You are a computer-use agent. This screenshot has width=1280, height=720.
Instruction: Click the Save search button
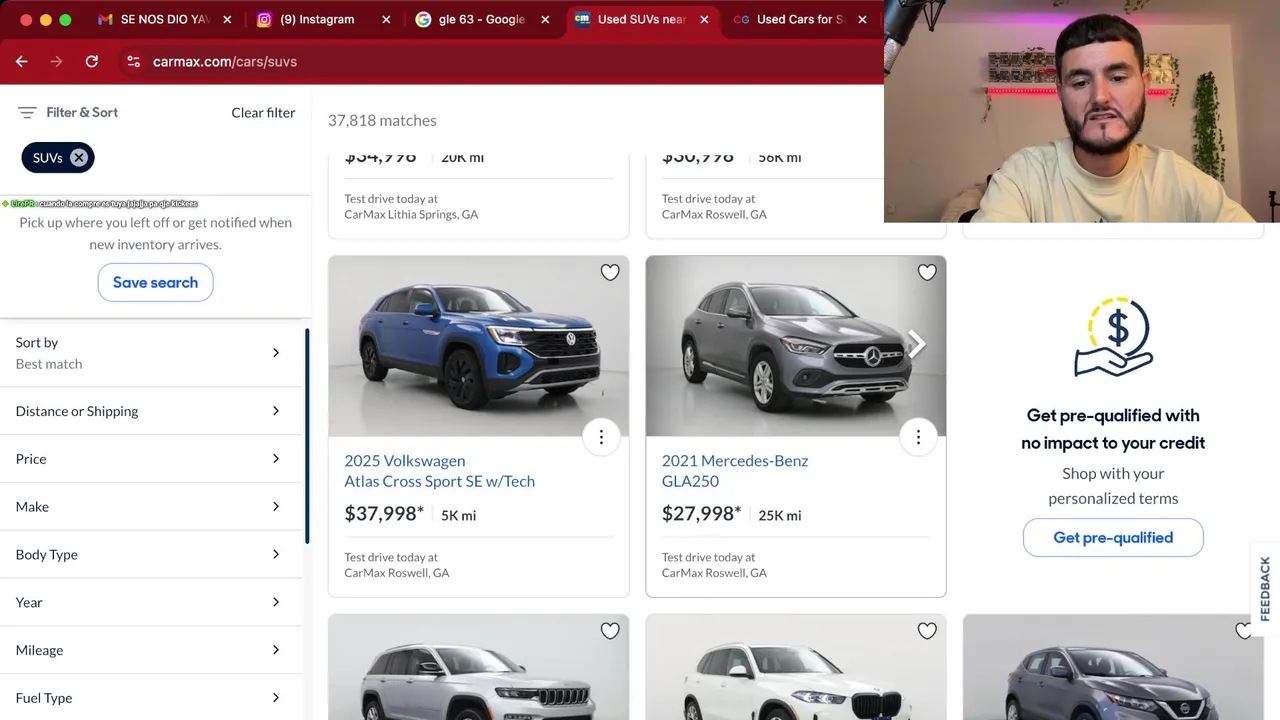coord(155,282)
